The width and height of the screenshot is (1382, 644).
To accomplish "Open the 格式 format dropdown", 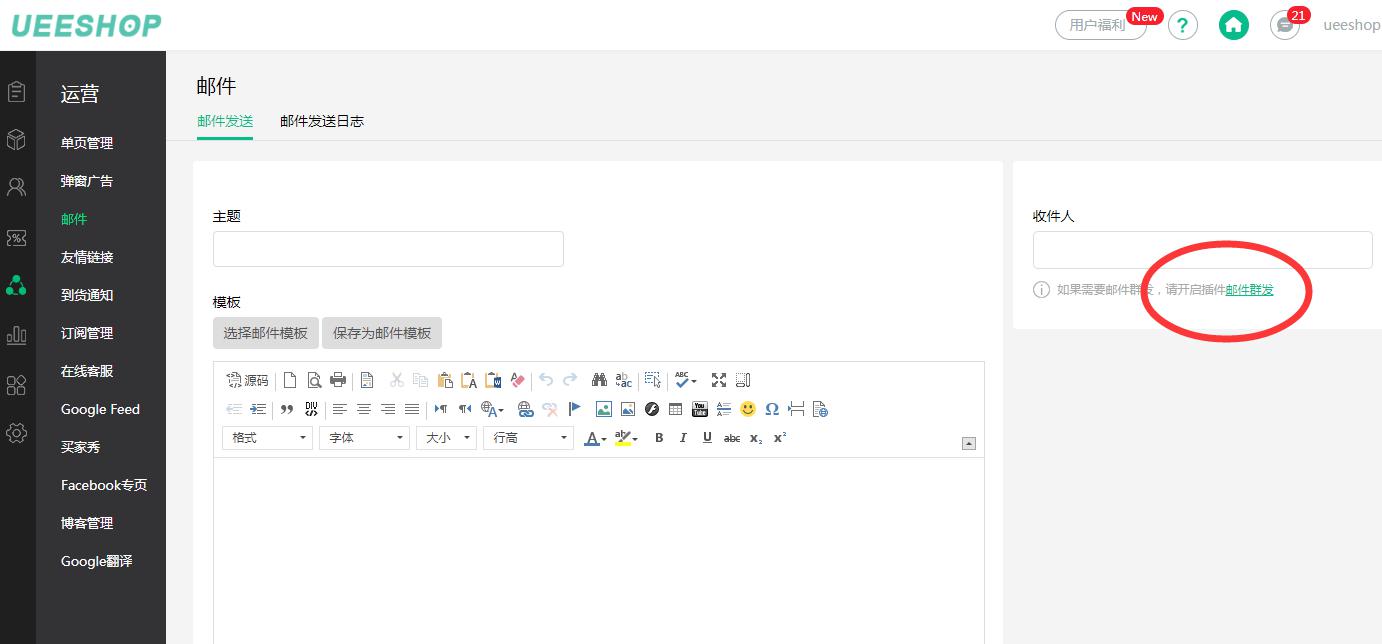I will coord(268,438).
